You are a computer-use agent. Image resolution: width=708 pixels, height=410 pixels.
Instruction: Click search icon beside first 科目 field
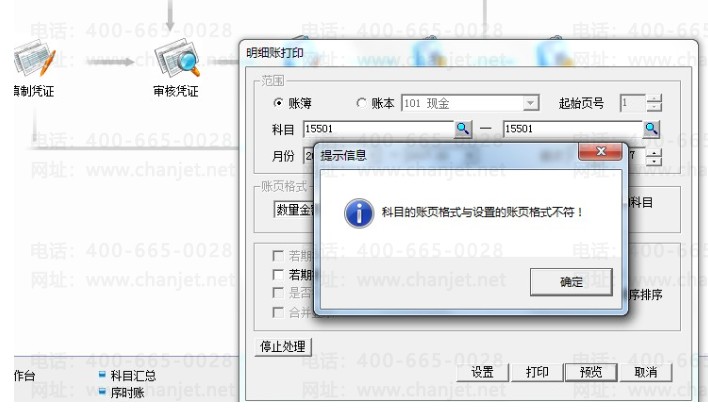(x=462, y=129)
